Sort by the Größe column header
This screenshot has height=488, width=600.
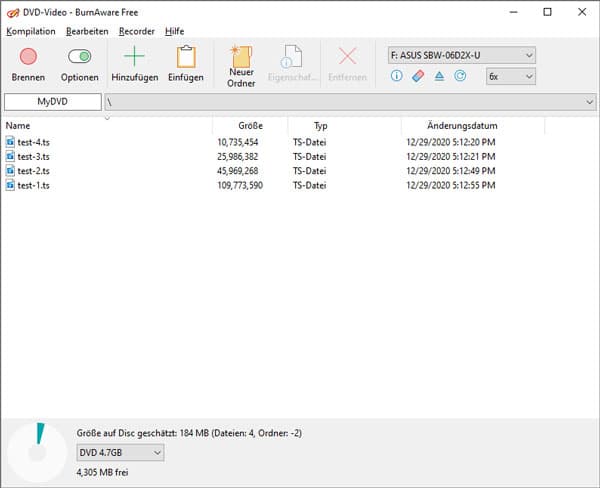tap(250, 126)
